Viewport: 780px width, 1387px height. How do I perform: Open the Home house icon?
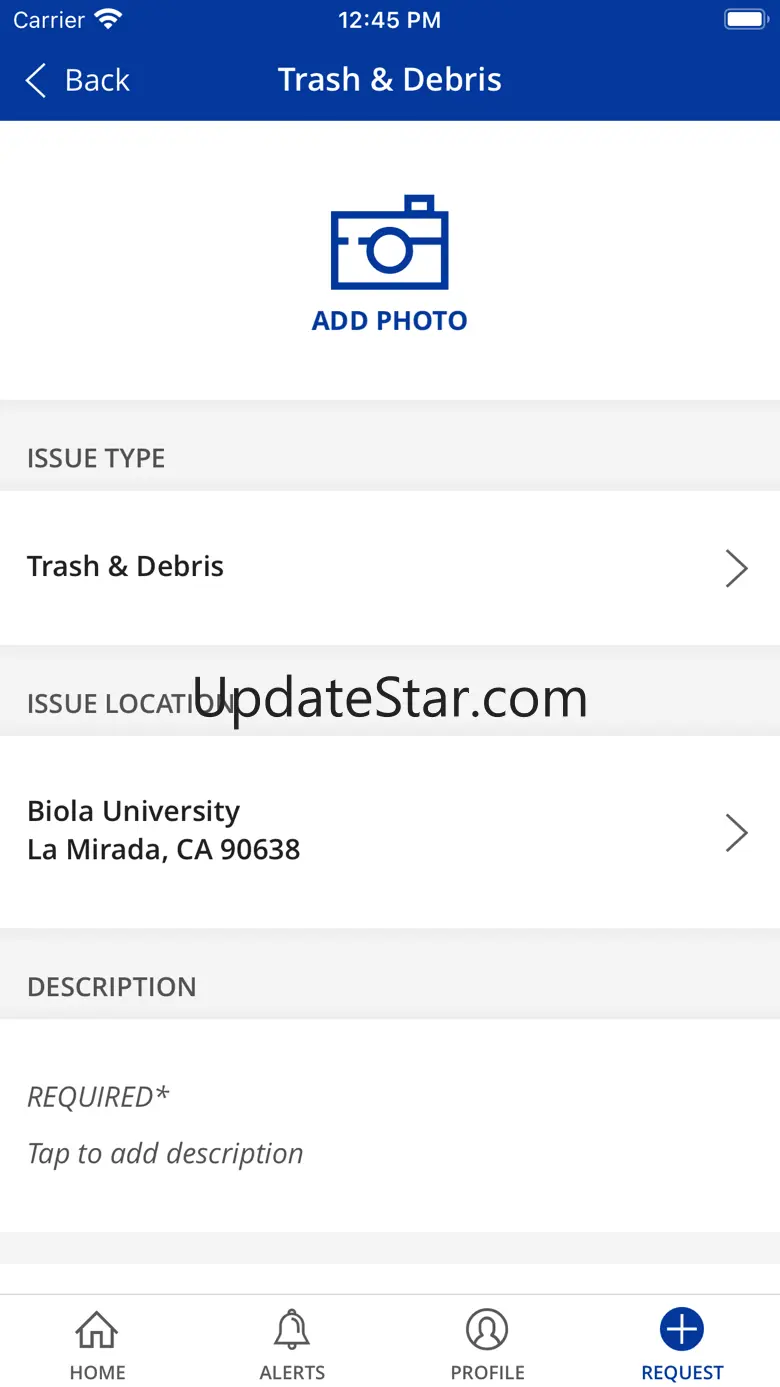pos(97,1330)
